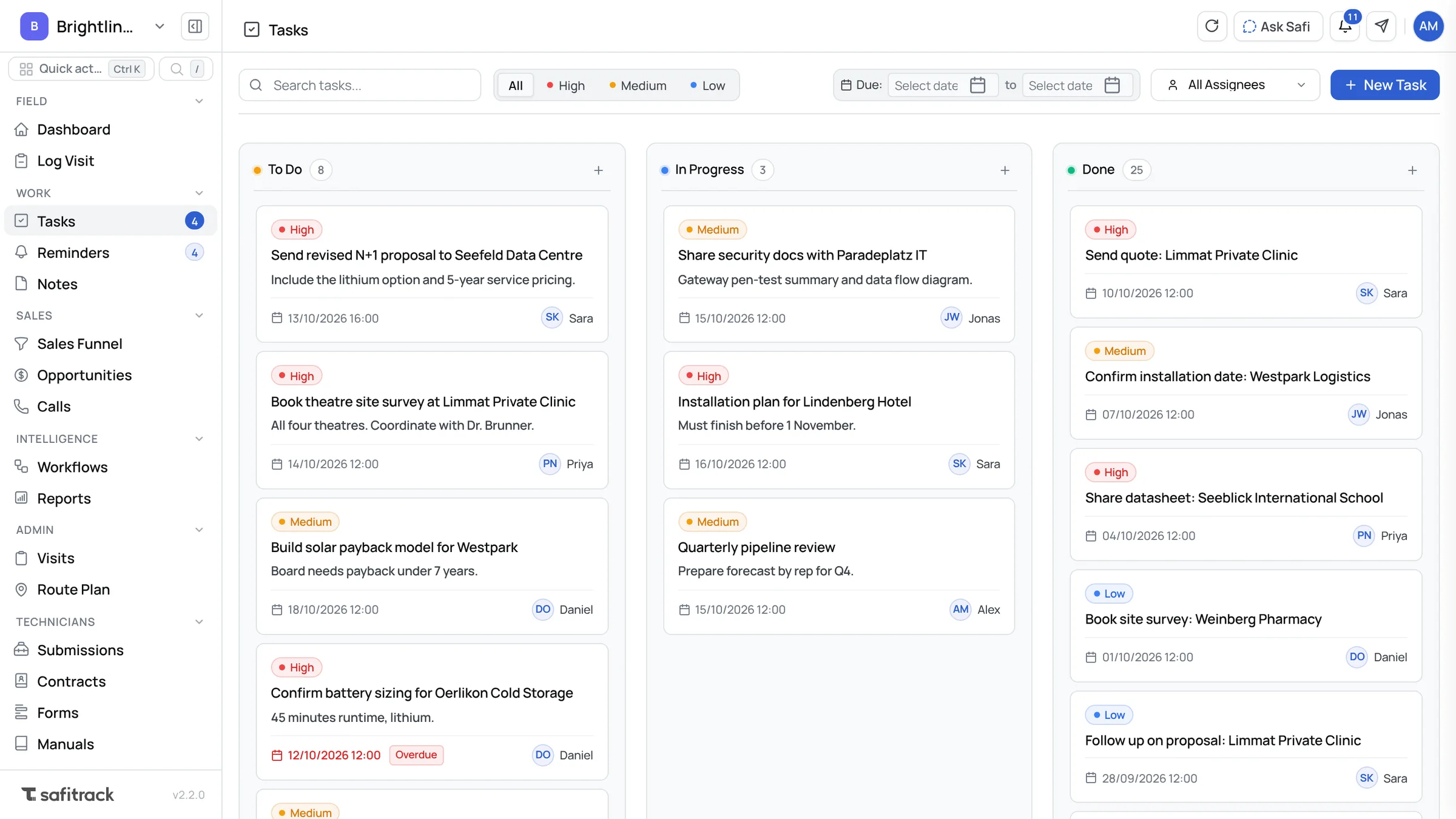This screenshot has width=1456, height=819.
Task: Open calendar icon for start due date
Action: point(977,85)
